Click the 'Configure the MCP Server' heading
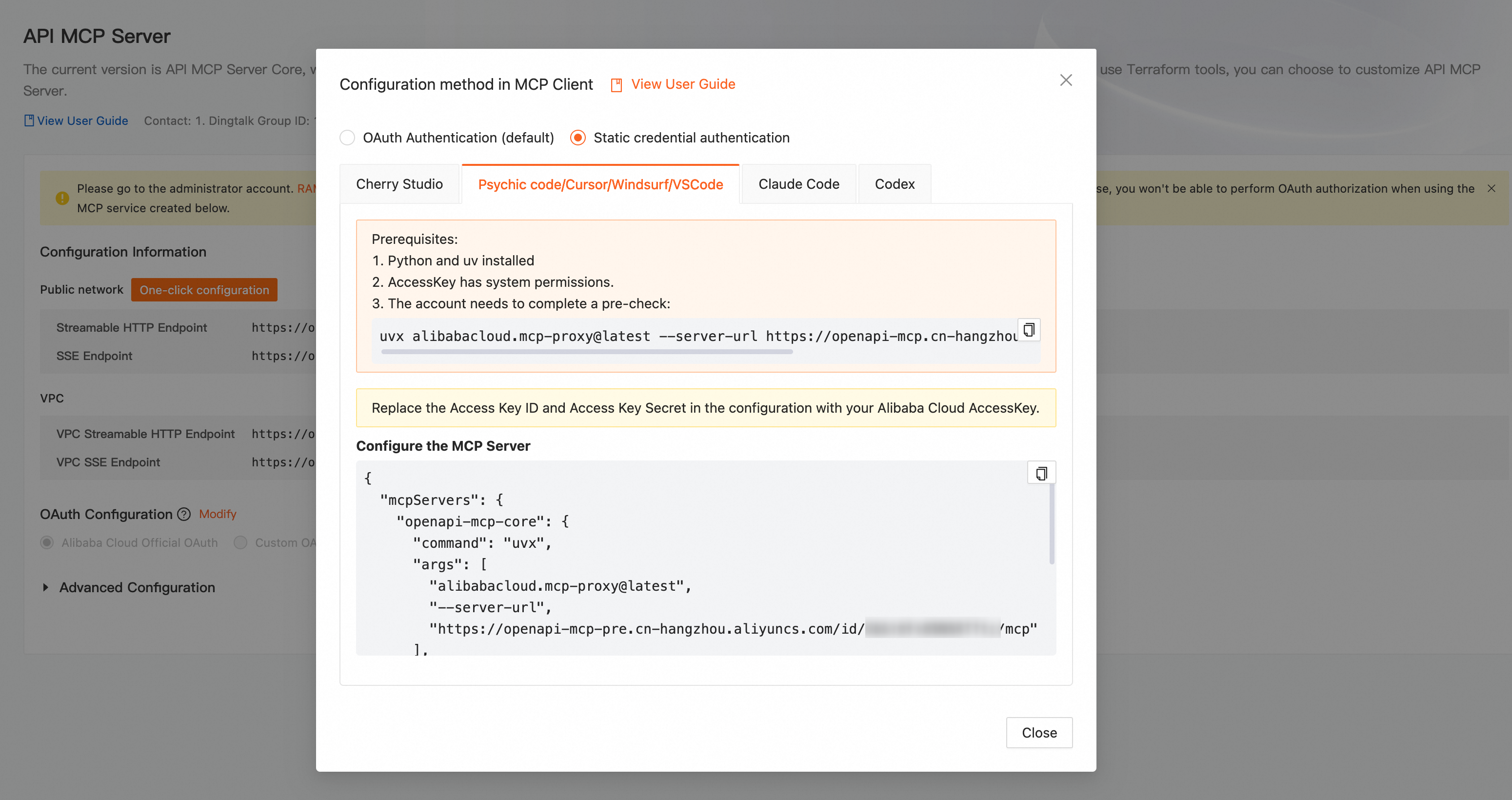The height and width of the screenshot is (800, 1512). pyautogui.click(x=443, y=446)
